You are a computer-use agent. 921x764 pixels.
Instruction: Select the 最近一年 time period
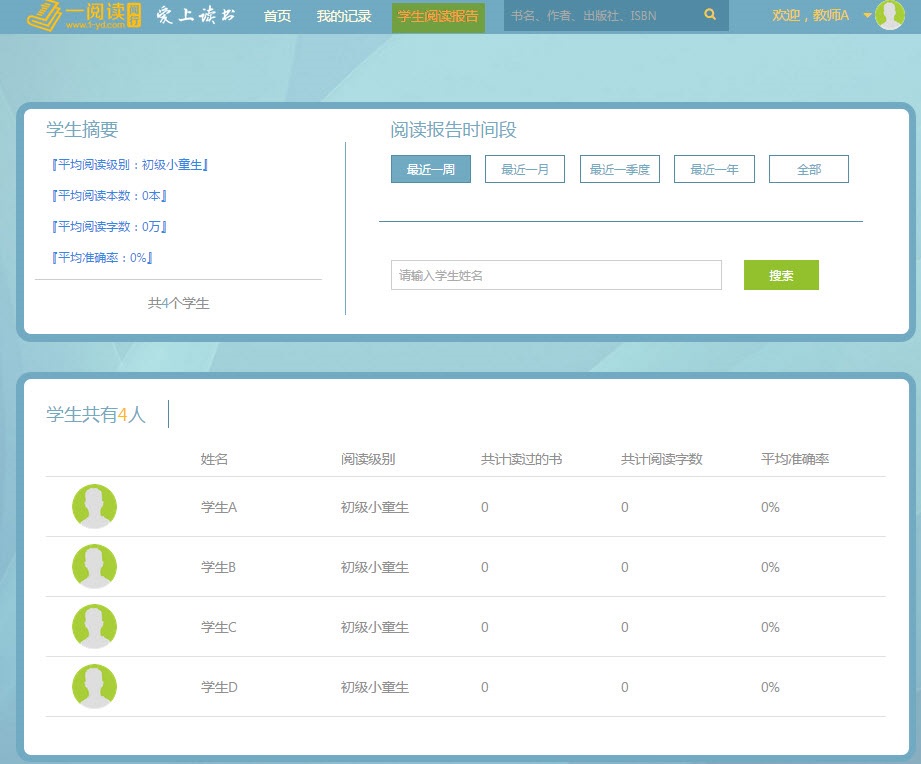[714, 170]
